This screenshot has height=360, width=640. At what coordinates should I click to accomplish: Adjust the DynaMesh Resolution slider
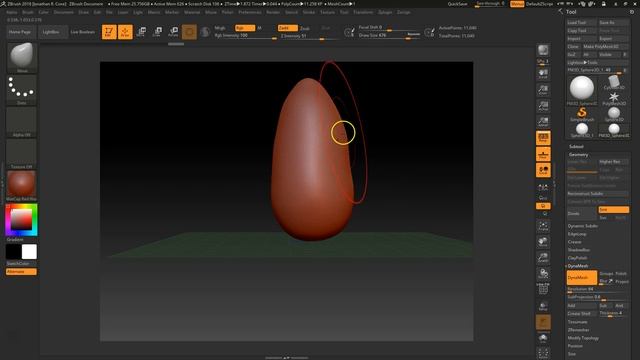pos(598,289)
